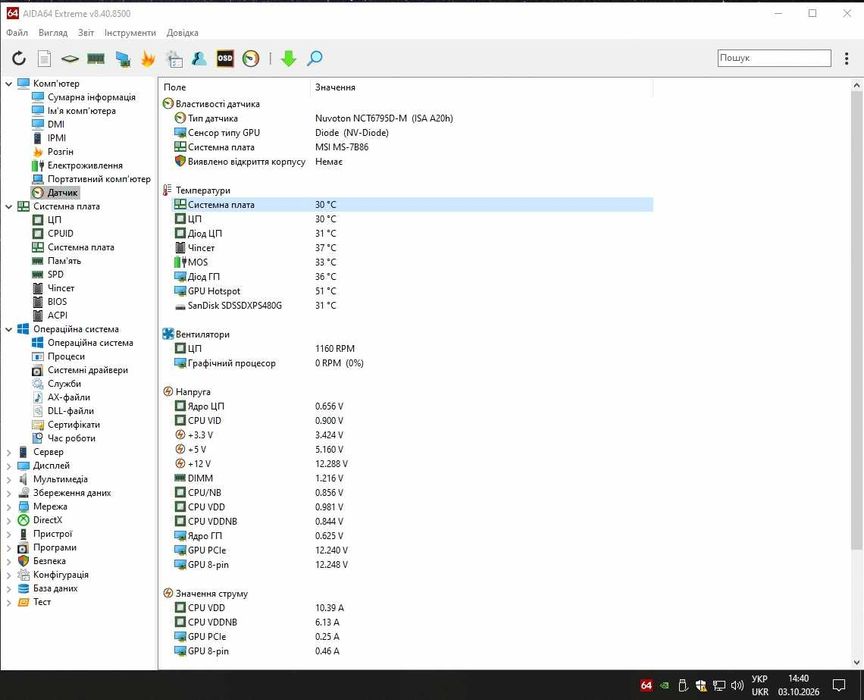Click the volume speaker tray icon

click(737, 685)
